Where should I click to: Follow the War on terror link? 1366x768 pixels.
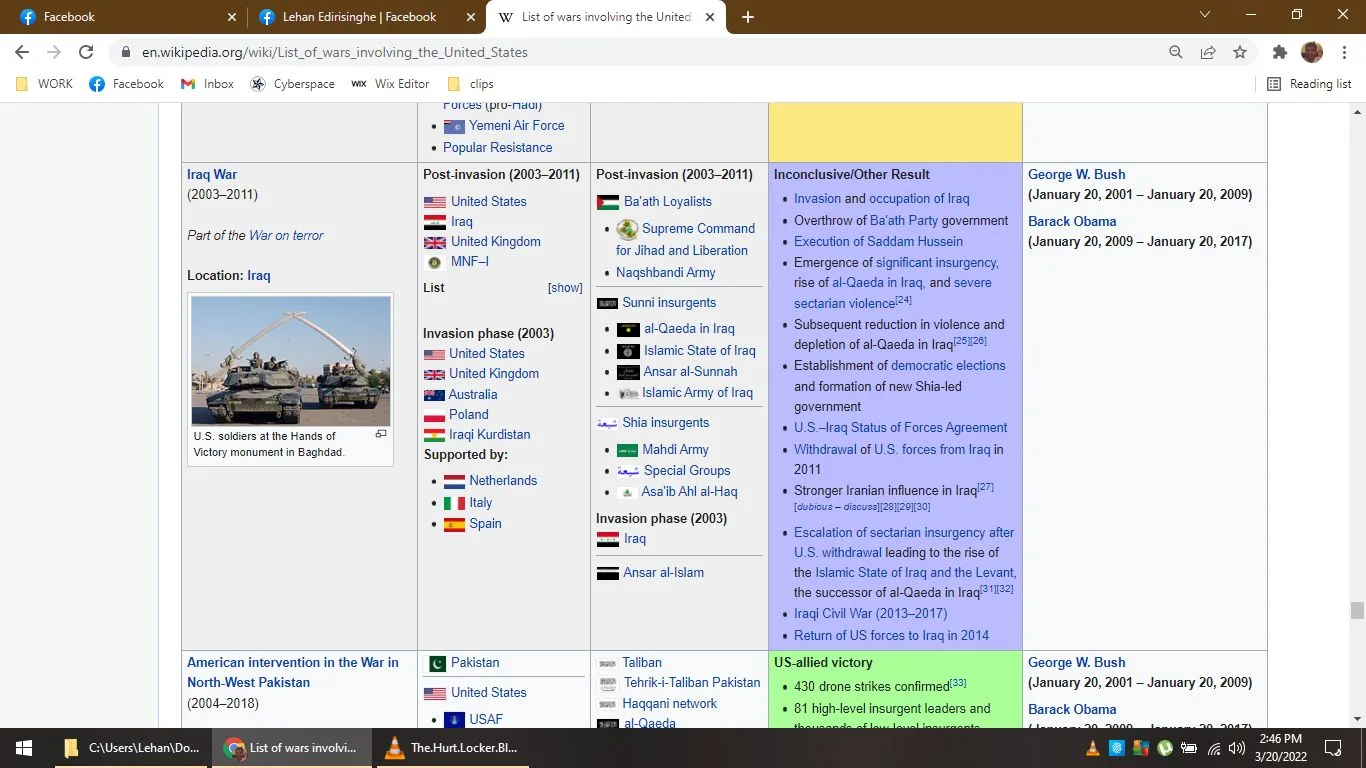[286, 235]
